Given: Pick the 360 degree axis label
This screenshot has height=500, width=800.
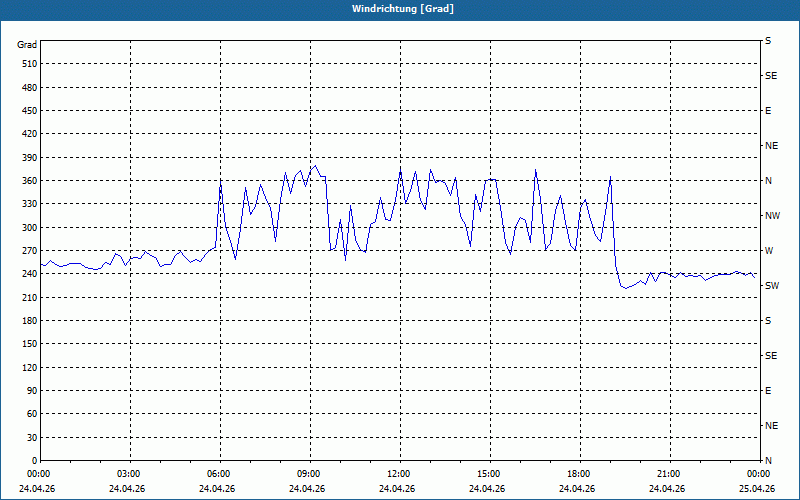Looking at the screenshot, I should [30, 181].
